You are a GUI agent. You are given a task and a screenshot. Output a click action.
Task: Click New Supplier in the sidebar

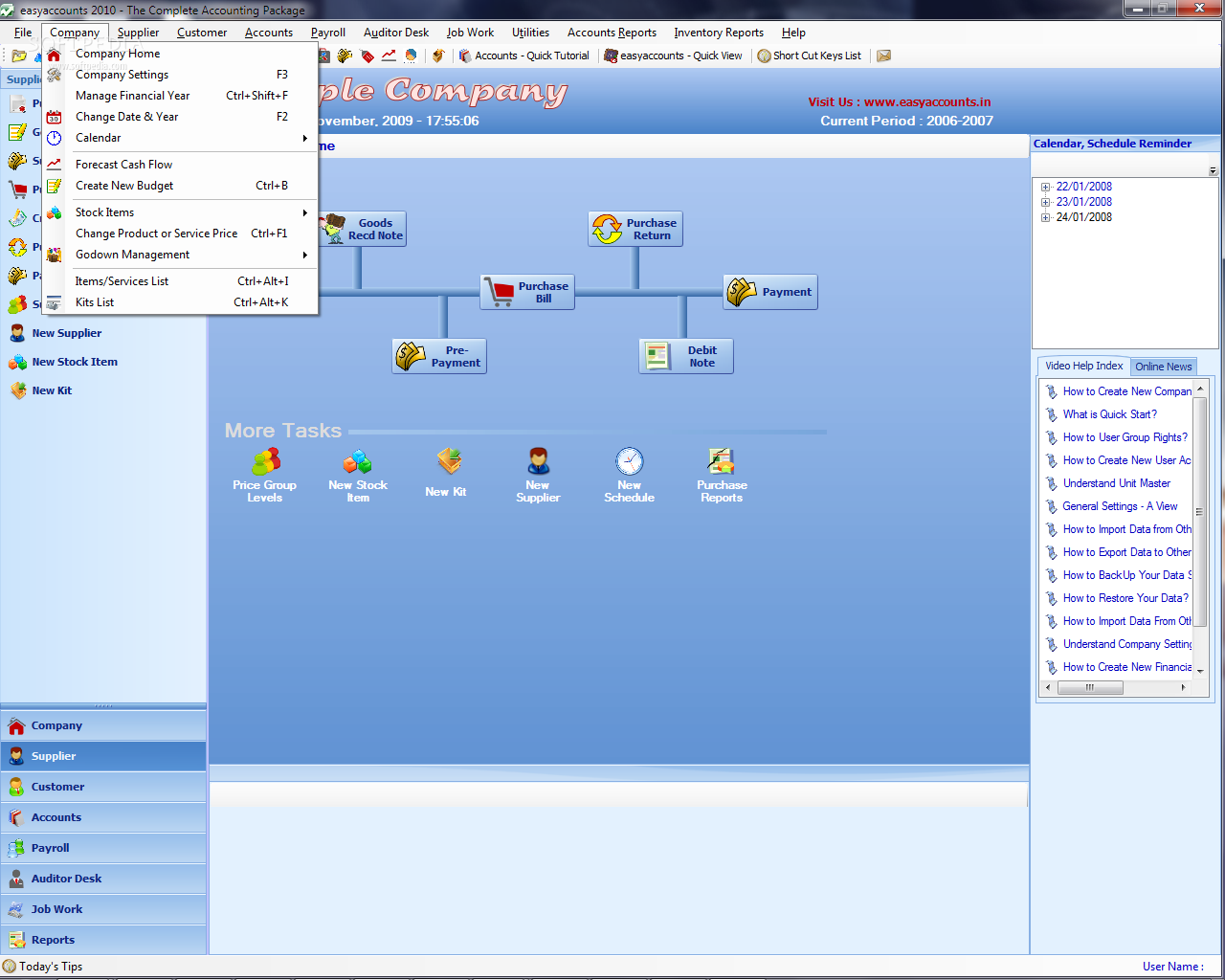tap(56, 333)
